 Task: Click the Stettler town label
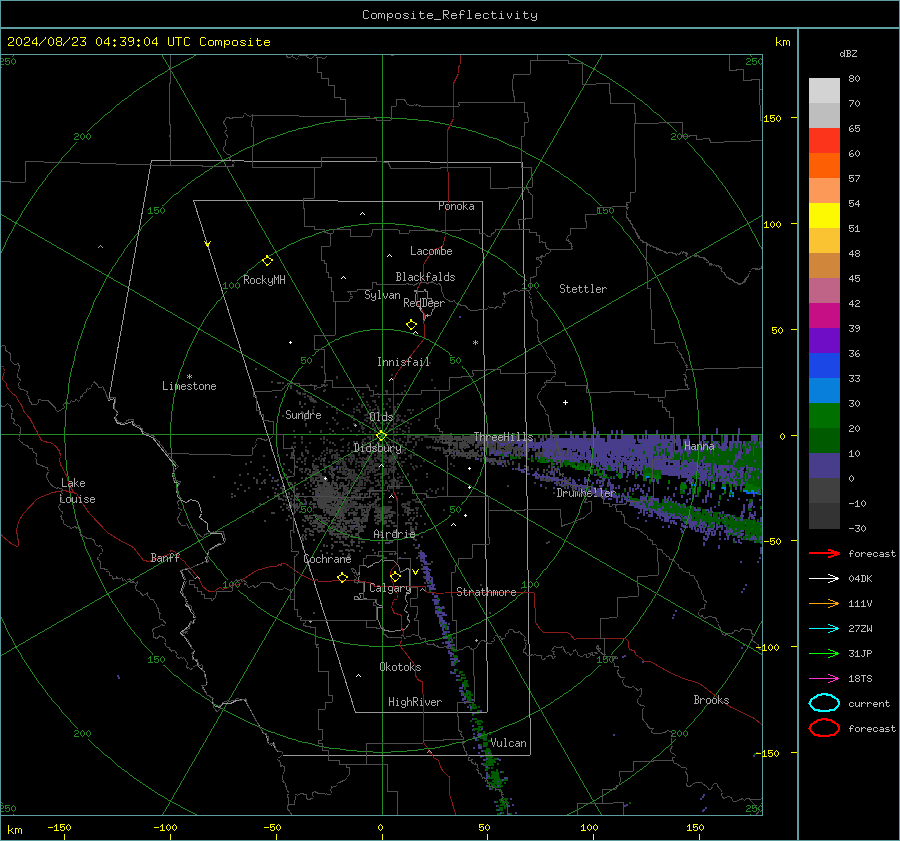[x=583, y=289]
